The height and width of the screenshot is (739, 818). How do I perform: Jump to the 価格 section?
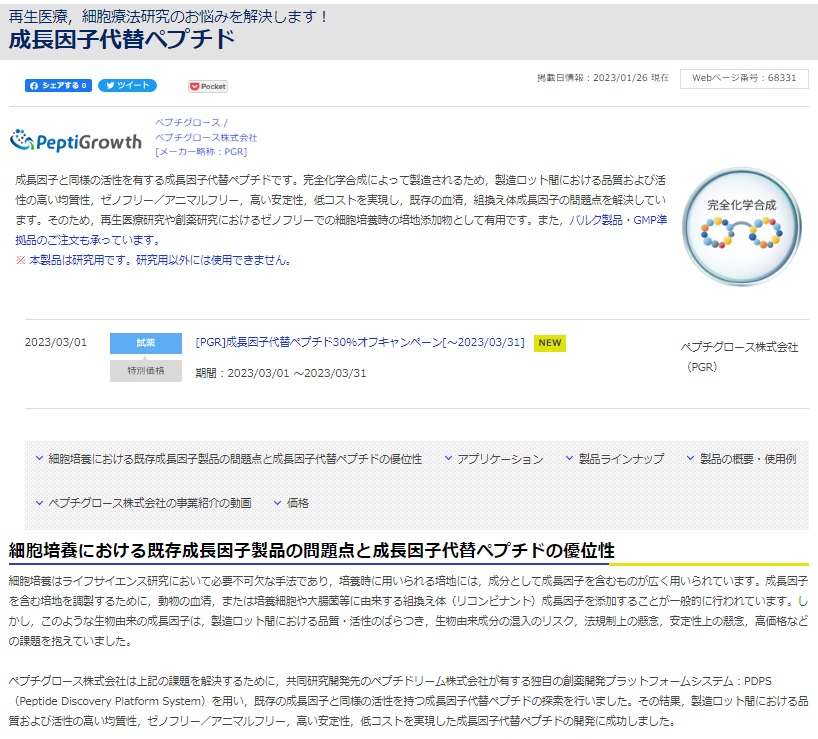pyautogui.click(x=298, y=503)
